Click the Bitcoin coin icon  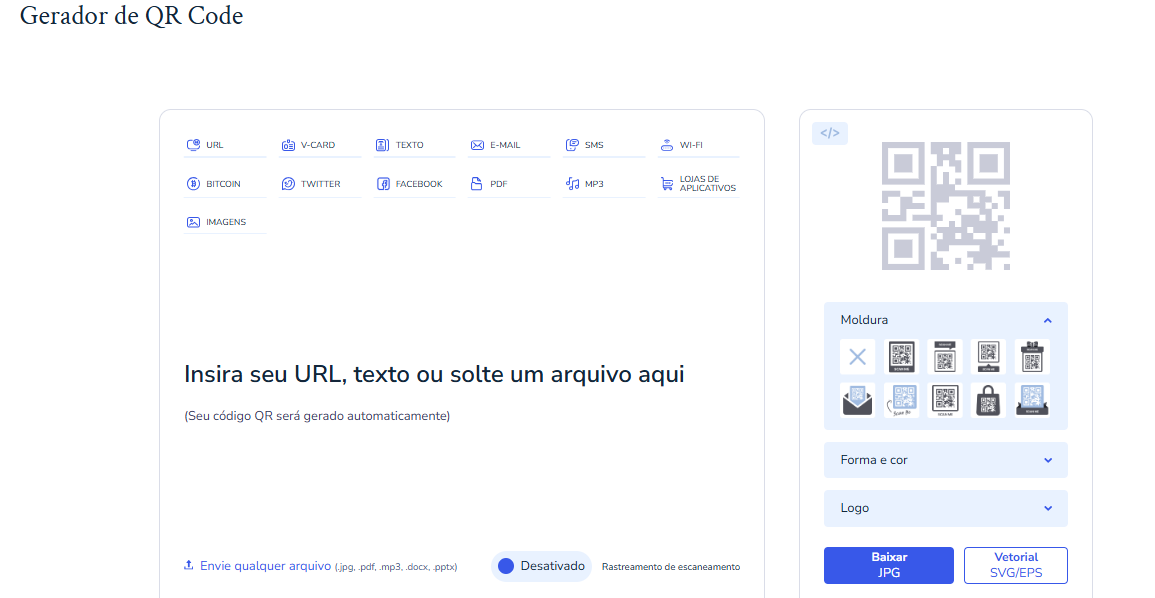coord(193,183)
